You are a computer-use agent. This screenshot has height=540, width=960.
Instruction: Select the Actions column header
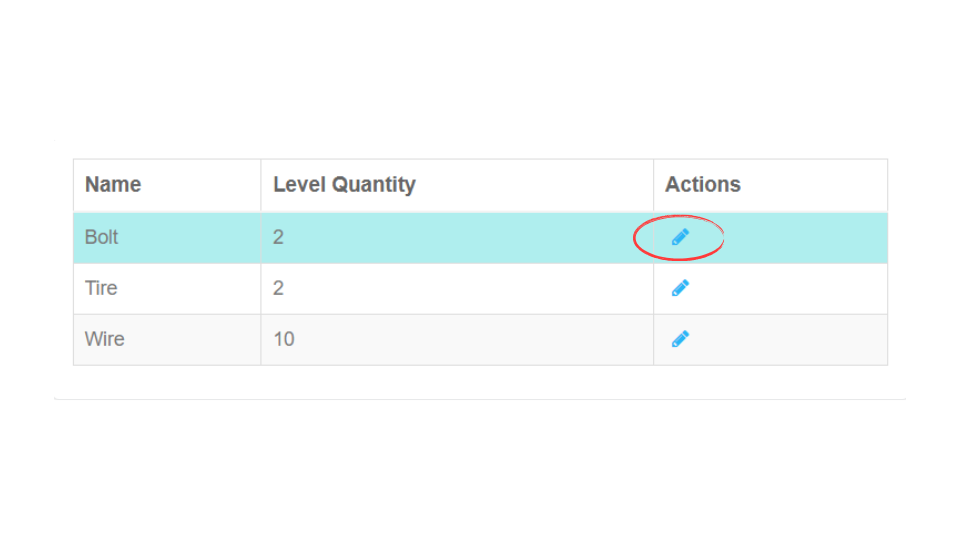pos(703,184)
